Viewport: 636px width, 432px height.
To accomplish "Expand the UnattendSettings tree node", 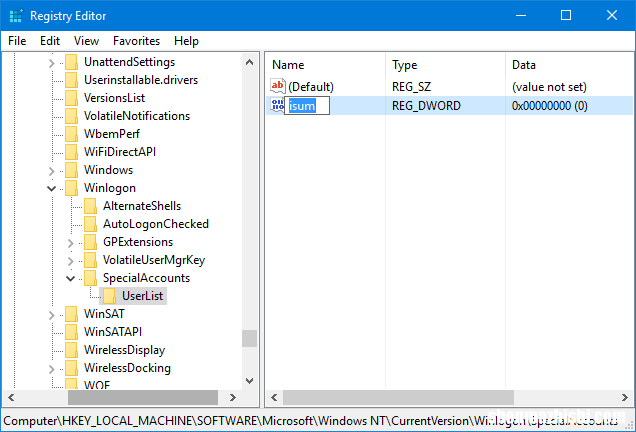I will 51,62.
